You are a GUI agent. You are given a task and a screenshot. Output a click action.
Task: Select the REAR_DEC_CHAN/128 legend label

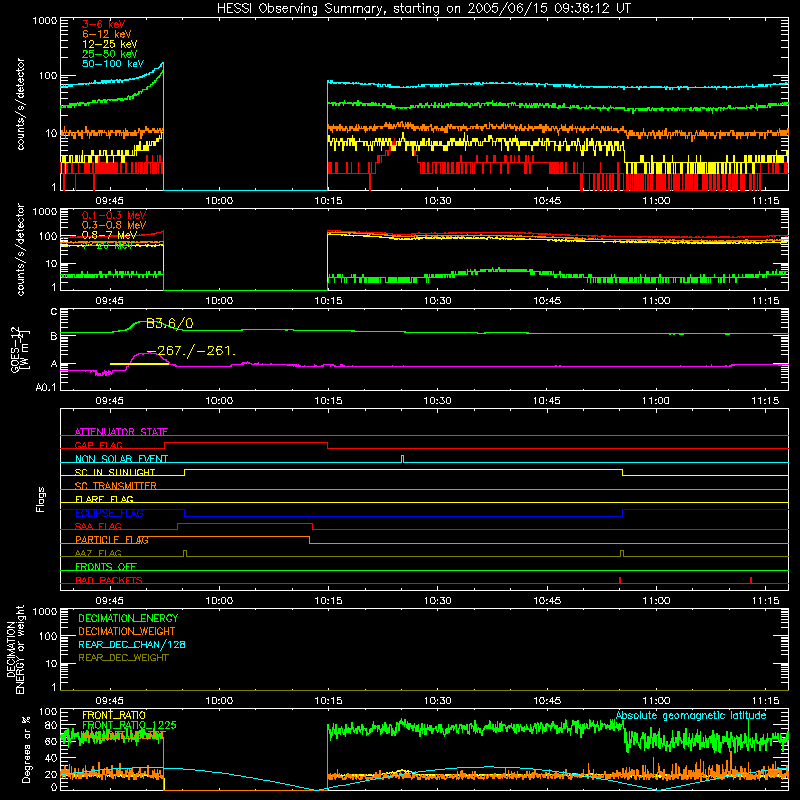[x=132, y=644]
